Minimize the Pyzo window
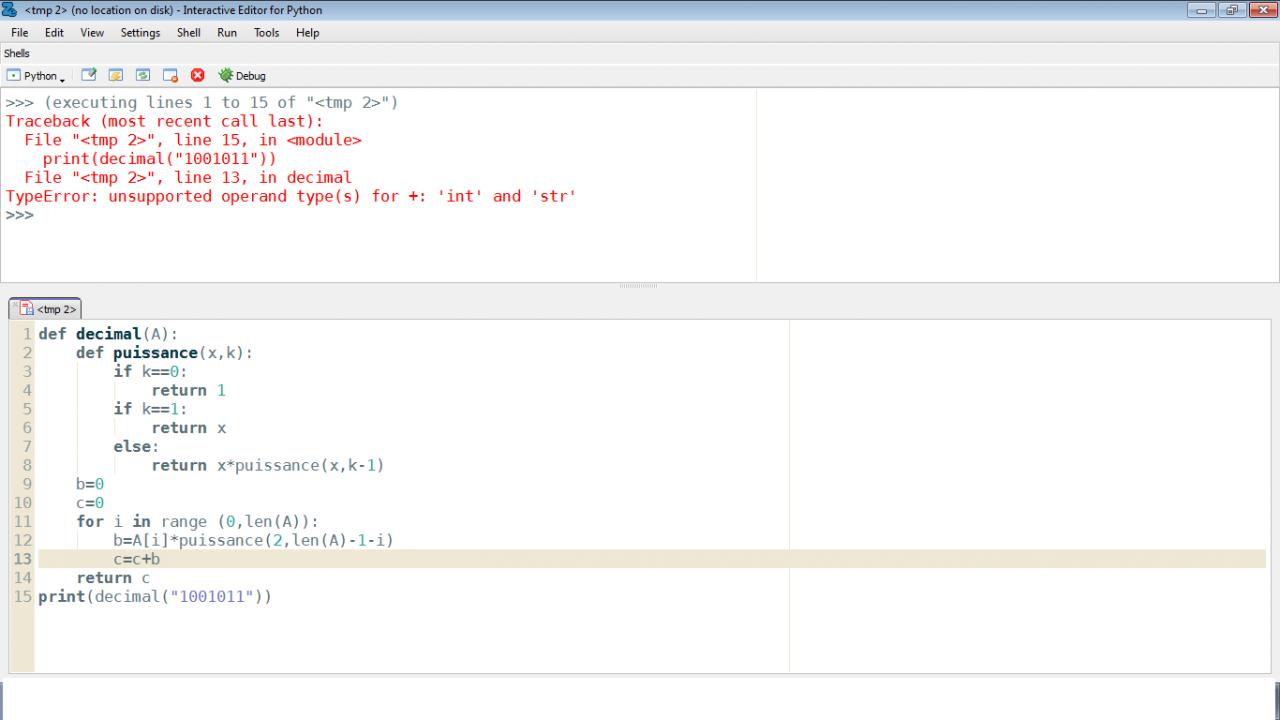The width and height of the screenshot is (1280, 720). [1199, 10]
